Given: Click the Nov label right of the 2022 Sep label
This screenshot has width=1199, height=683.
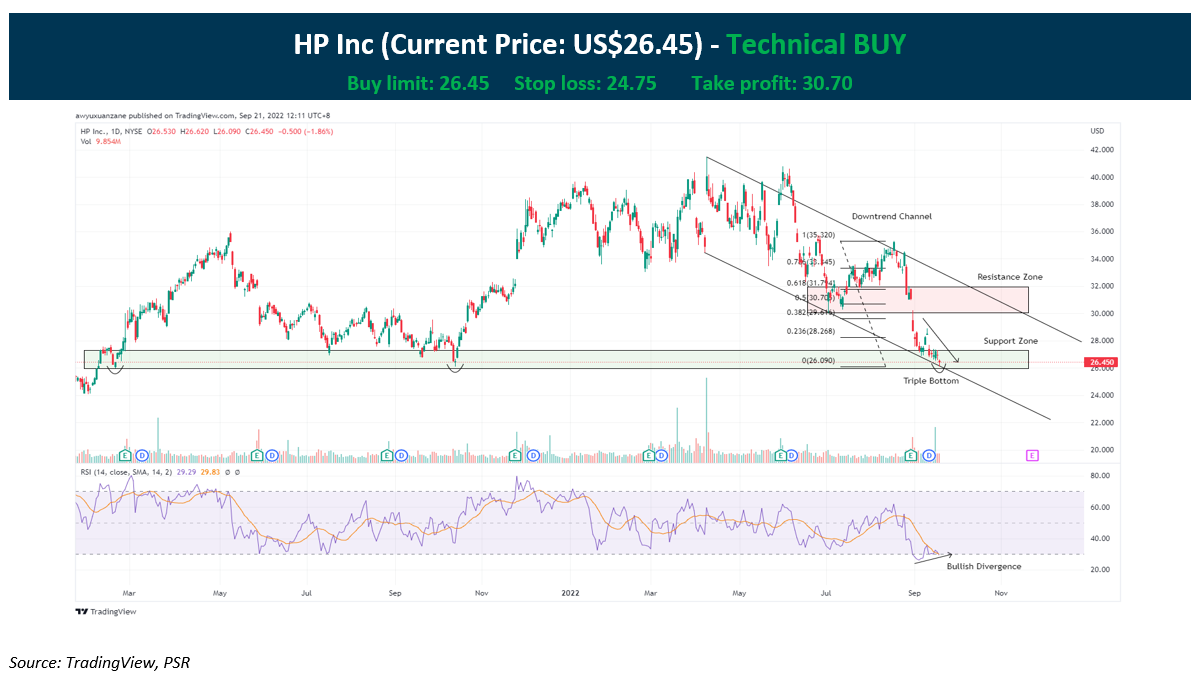Looking at the screenshot, I should (x=1000, y=594).
